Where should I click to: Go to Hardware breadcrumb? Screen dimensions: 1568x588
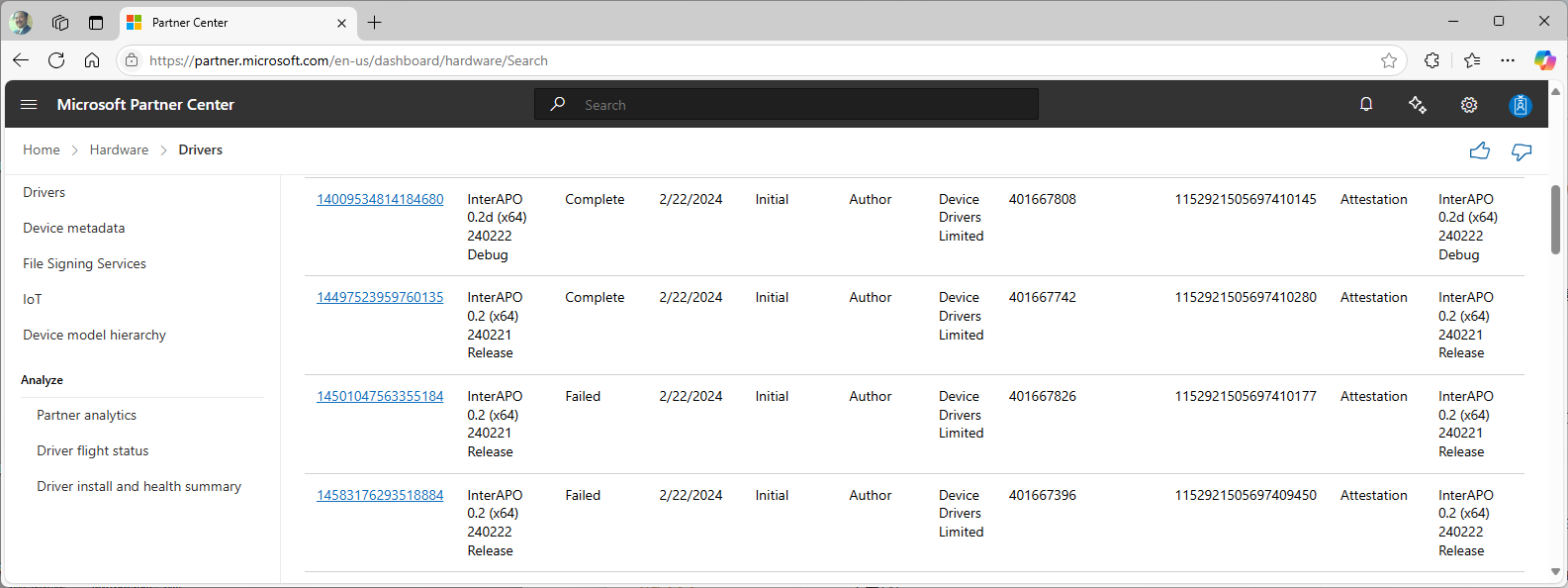click(x=119, y=149)
